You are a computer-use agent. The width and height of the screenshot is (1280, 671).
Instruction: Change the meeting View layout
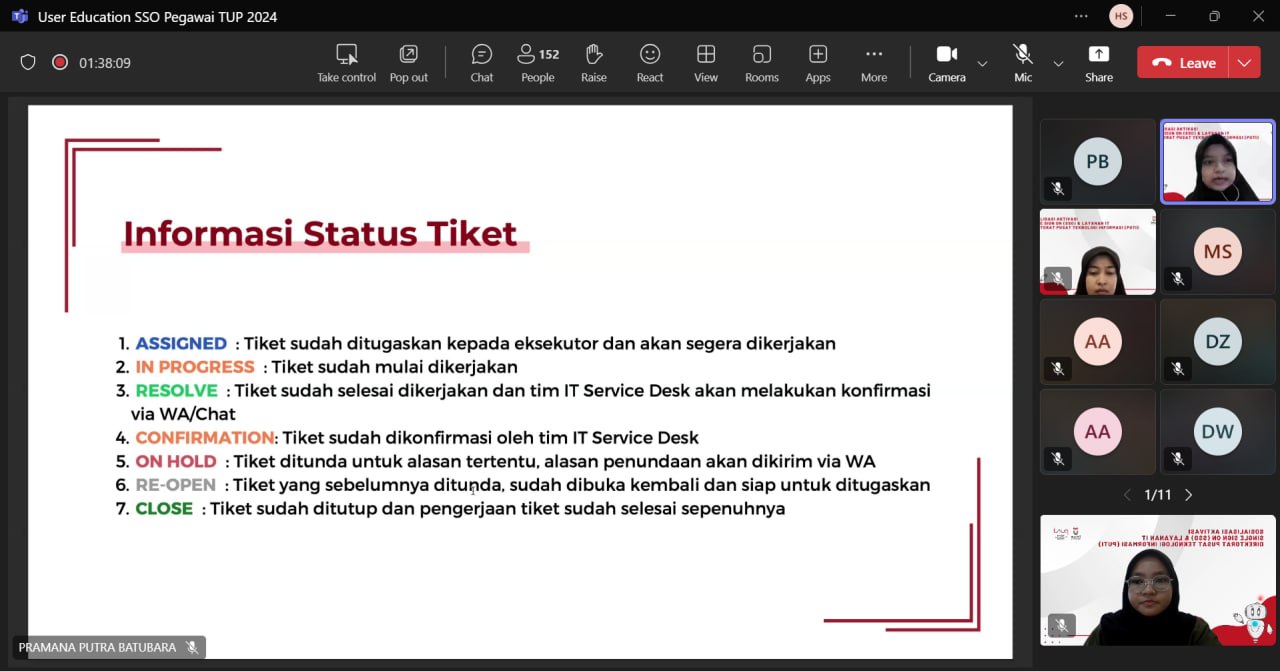[706, 62]
